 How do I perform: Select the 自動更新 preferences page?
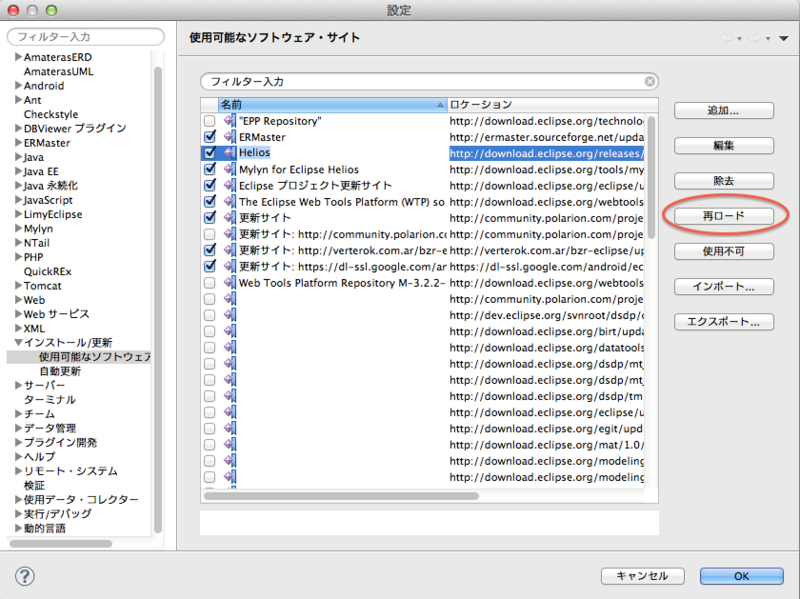60,371
